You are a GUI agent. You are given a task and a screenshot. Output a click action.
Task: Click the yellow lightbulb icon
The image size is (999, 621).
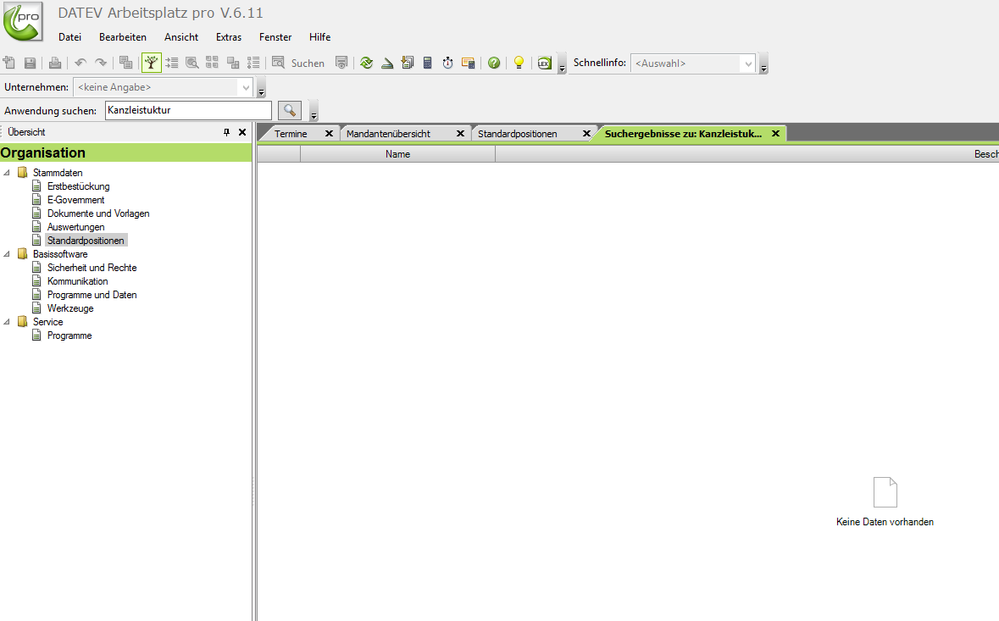click(519, 62)
